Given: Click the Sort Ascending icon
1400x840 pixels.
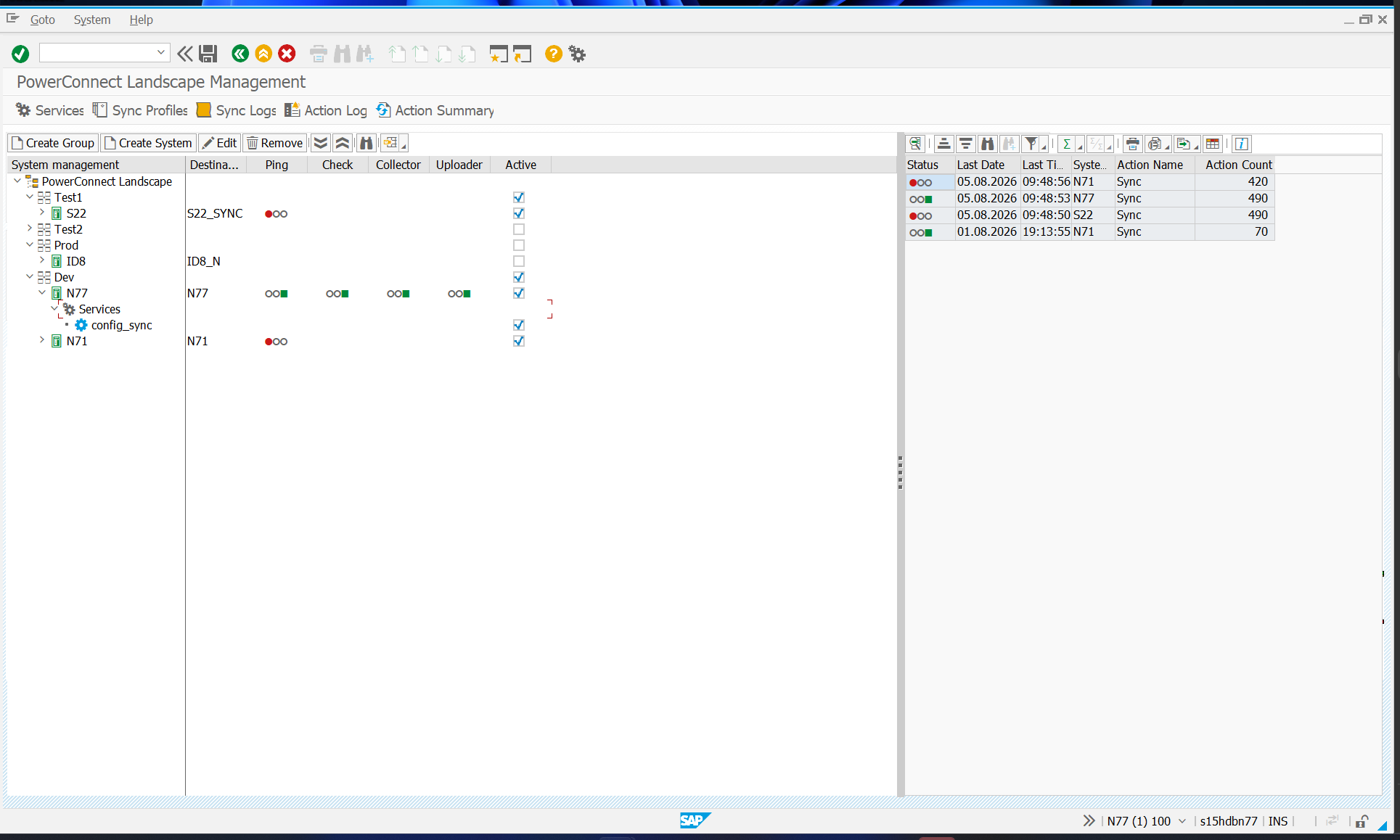Looking at the screenshot, I should click(943, 144).
